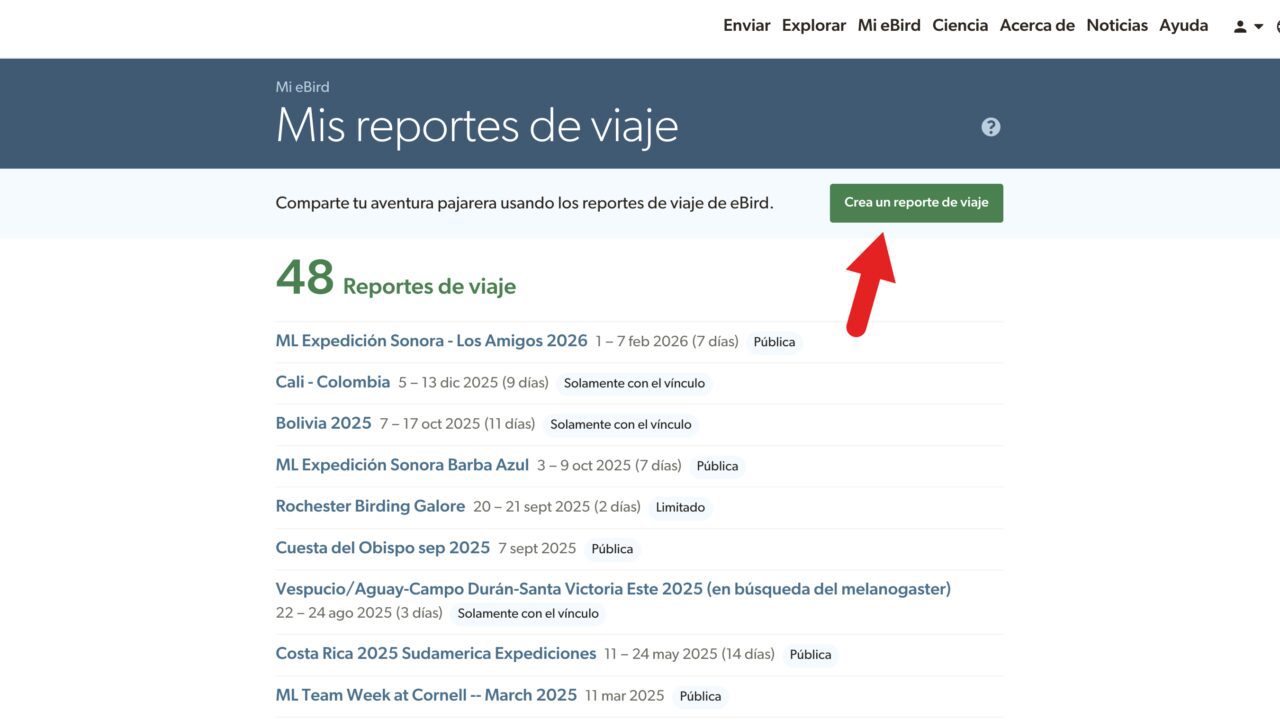Open Rochester Birding Galore trip report
This screenshot has width=1280, height=720.
(370, 506)
